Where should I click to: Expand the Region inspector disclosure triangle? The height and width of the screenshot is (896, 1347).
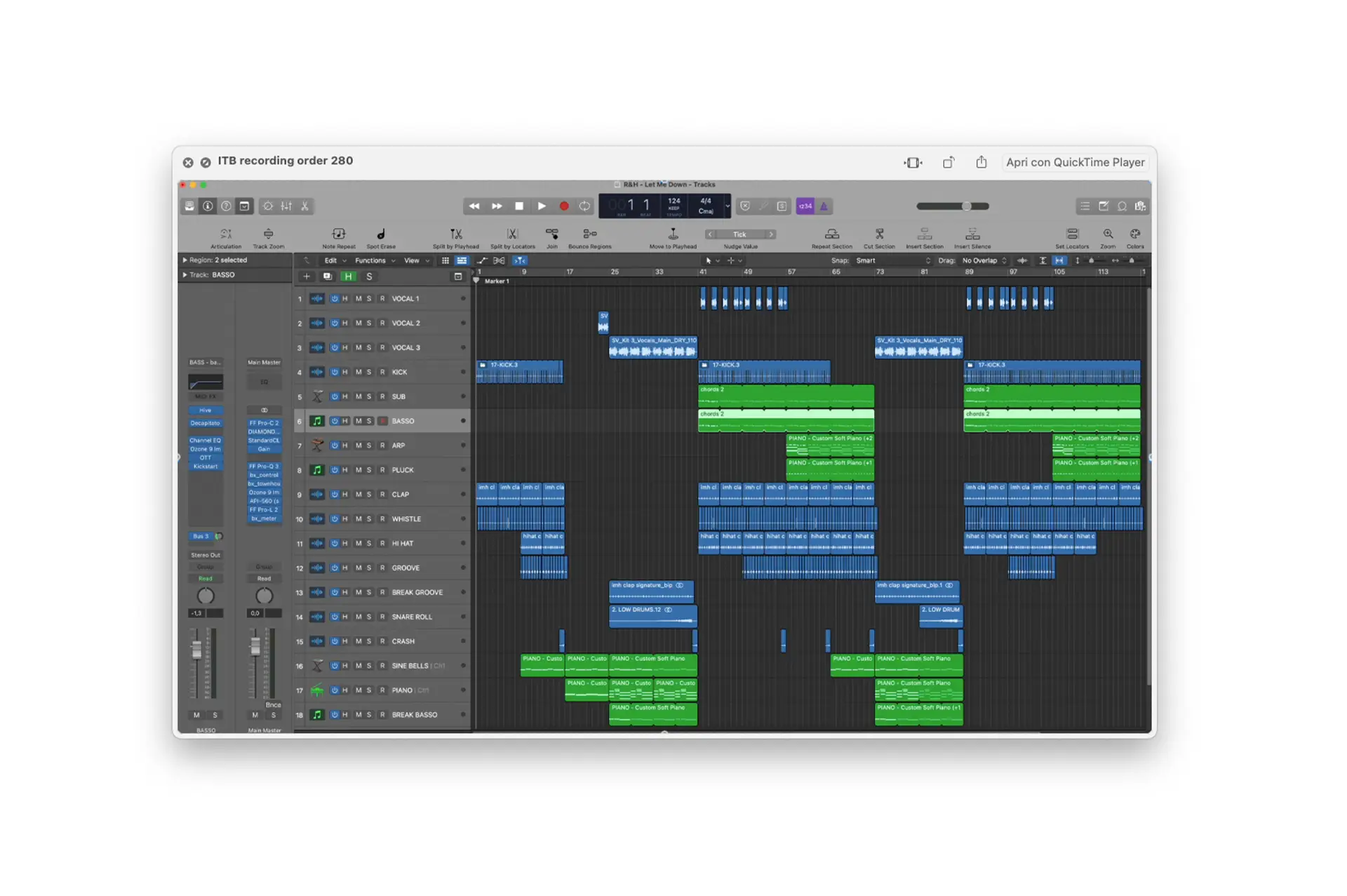tap(185, 260)
